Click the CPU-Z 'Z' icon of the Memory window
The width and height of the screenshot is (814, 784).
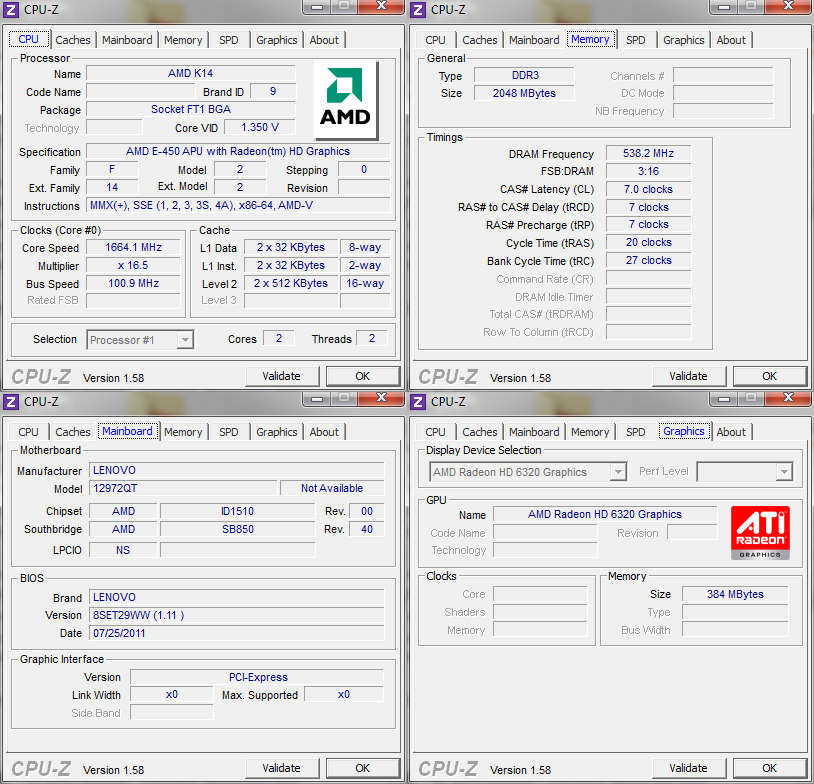pyautogui.click(x=416, y=9)
